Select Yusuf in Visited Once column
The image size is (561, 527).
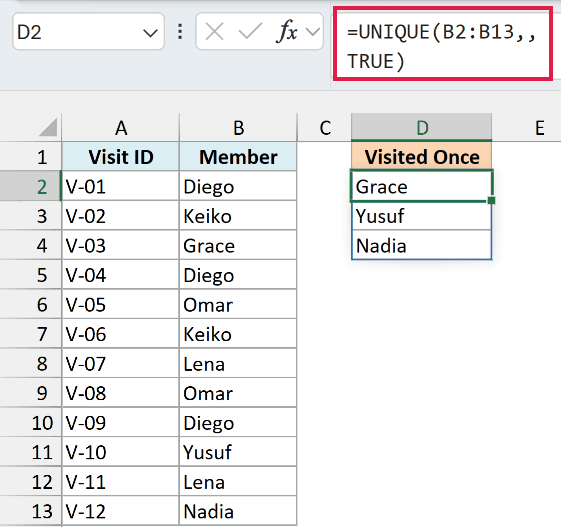422,216
